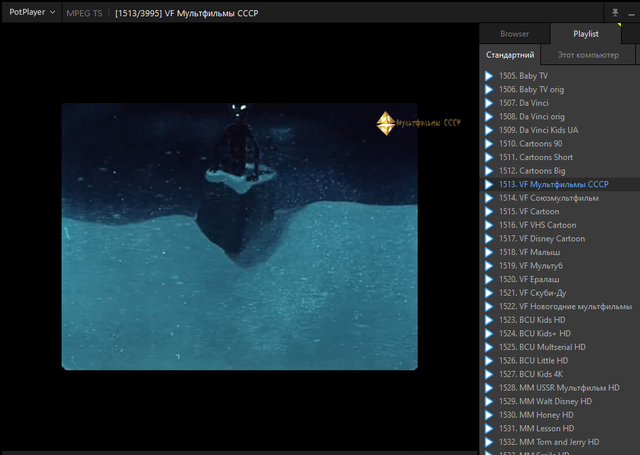Select channel text 1508. Da Vinci orig
The width and height of the screenshot is (640, 455).
tap(532, 117)
